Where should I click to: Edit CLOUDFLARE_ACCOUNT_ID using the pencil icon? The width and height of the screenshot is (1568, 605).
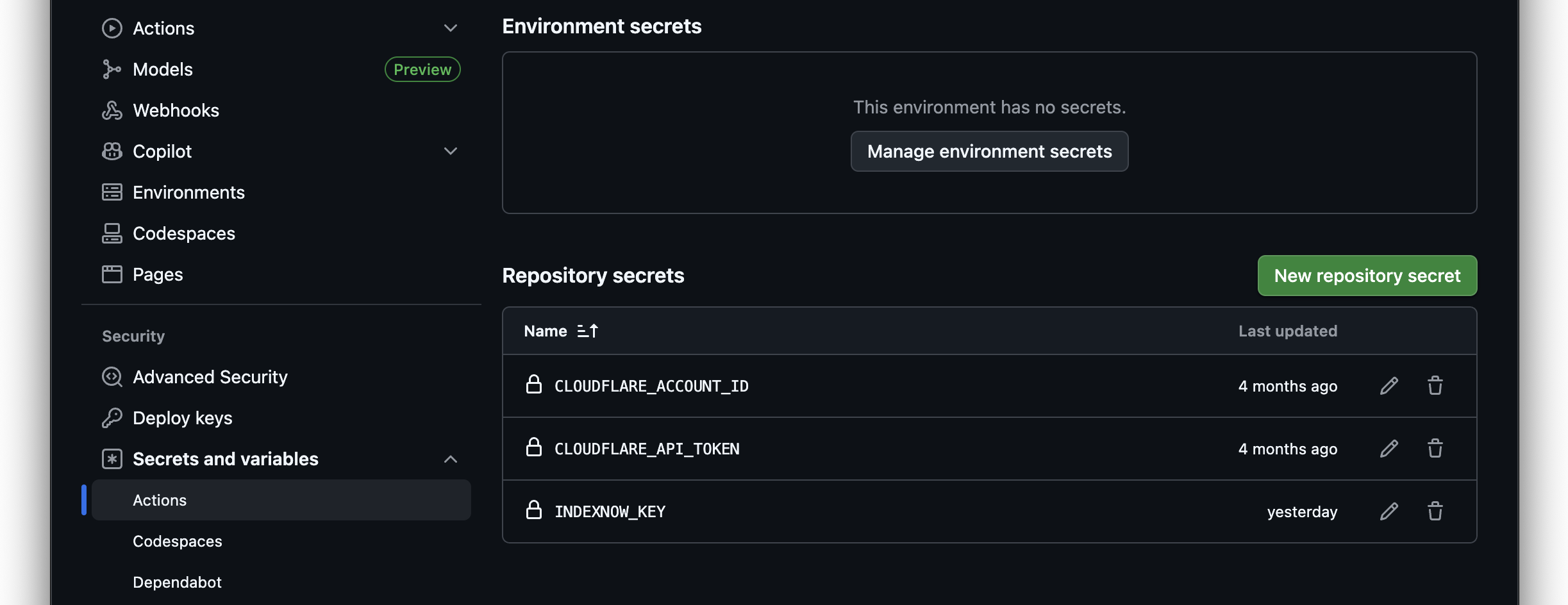point(1389,385)
